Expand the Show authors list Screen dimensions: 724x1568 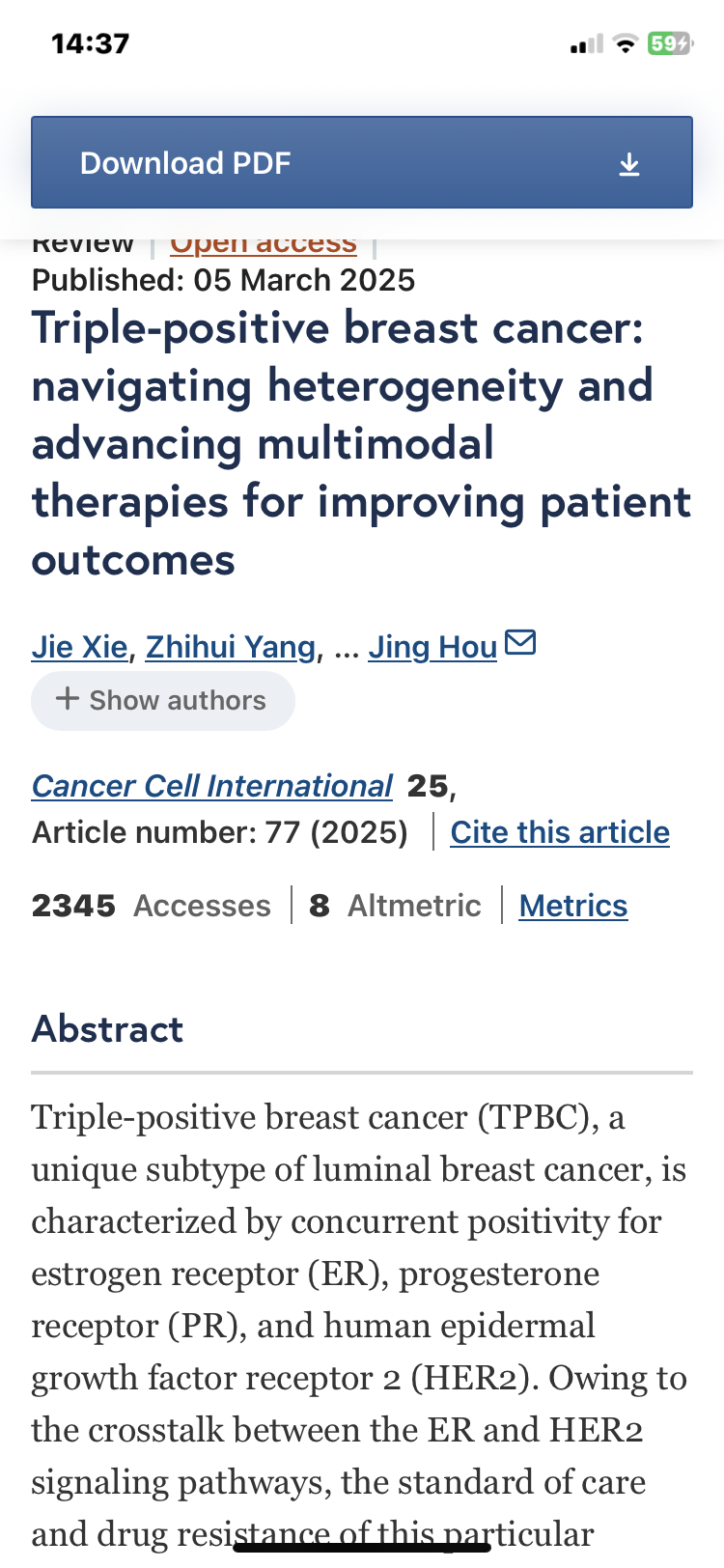point(163,700)
